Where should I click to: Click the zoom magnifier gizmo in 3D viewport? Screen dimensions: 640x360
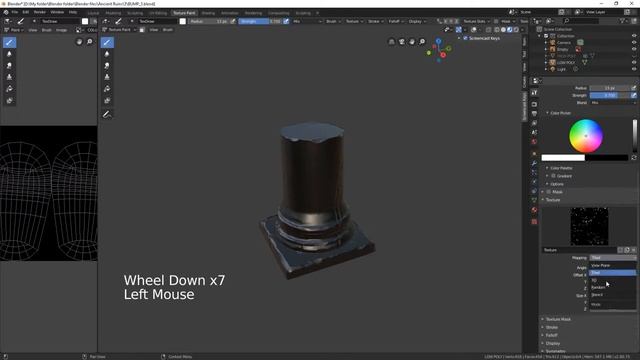(422, 42)
